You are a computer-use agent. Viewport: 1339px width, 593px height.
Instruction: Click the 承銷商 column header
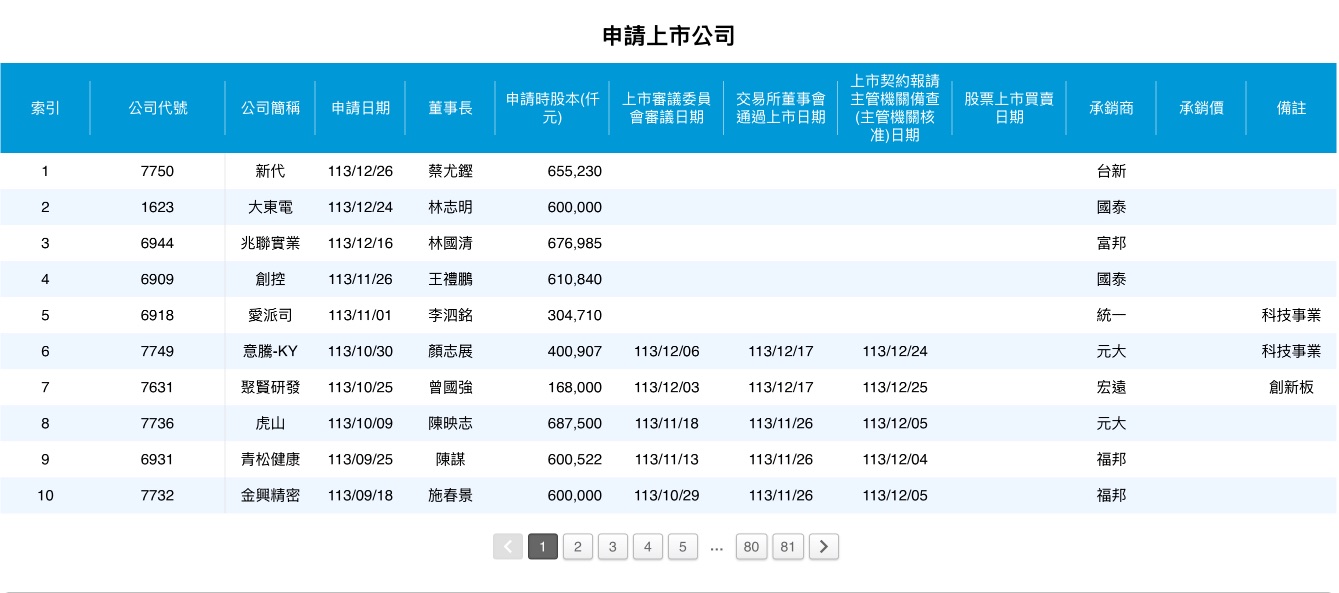[1111, 108]
